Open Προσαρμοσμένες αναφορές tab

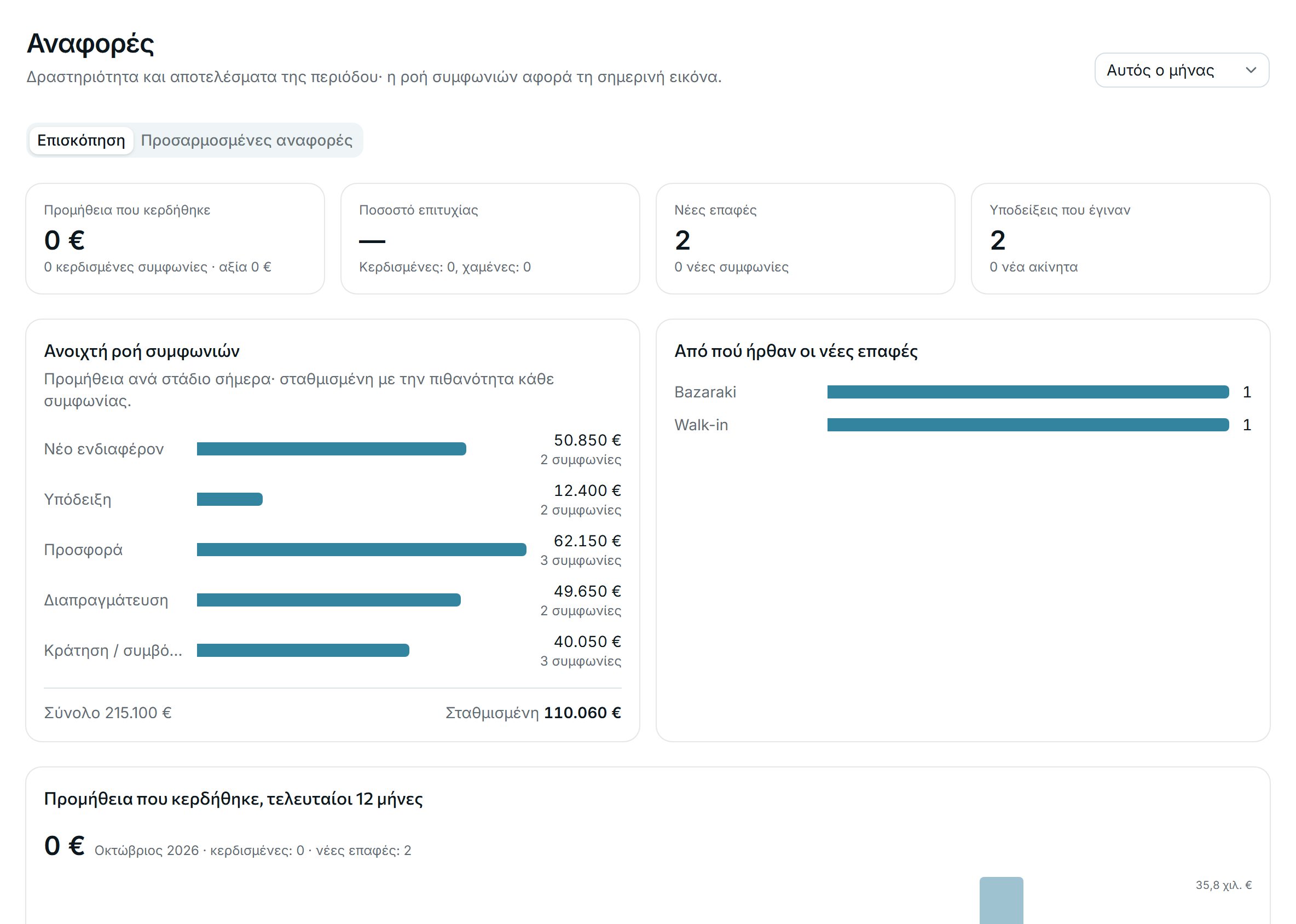click(246, 140)
